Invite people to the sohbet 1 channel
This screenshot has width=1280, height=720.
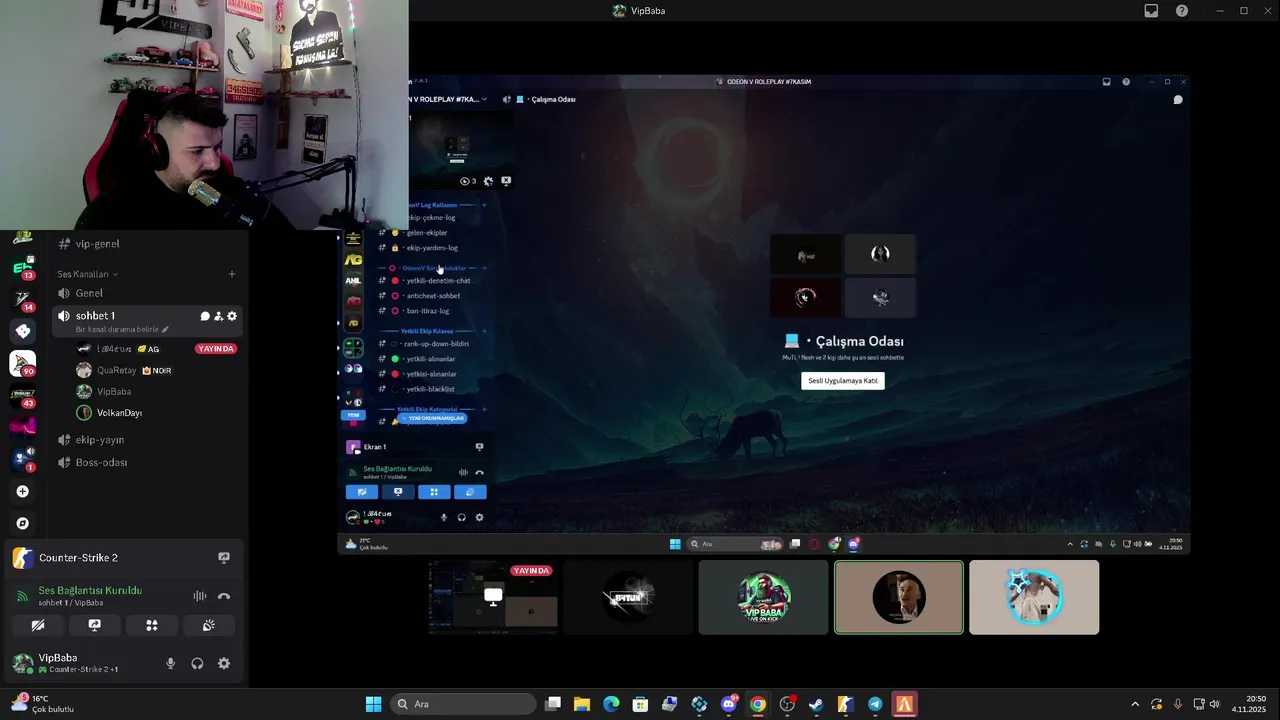[218, 316]
